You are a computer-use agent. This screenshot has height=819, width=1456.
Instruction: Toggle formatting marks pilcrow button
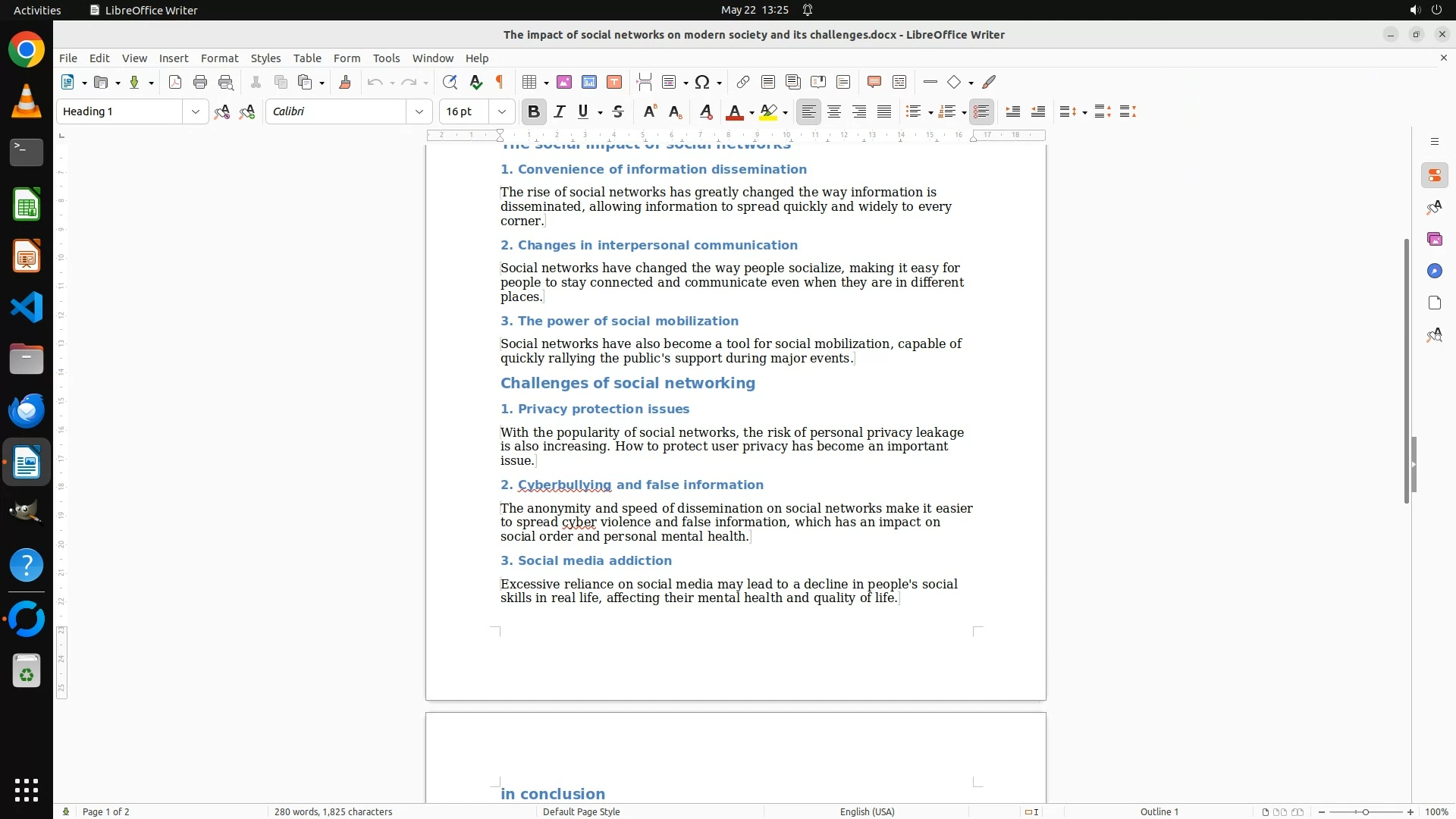click(x=500, y=83)
